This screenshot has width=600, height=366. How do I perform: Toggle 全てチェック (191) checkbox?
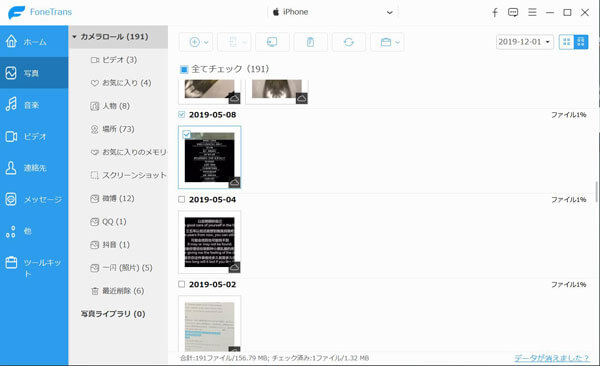click(x=184, y=69)
